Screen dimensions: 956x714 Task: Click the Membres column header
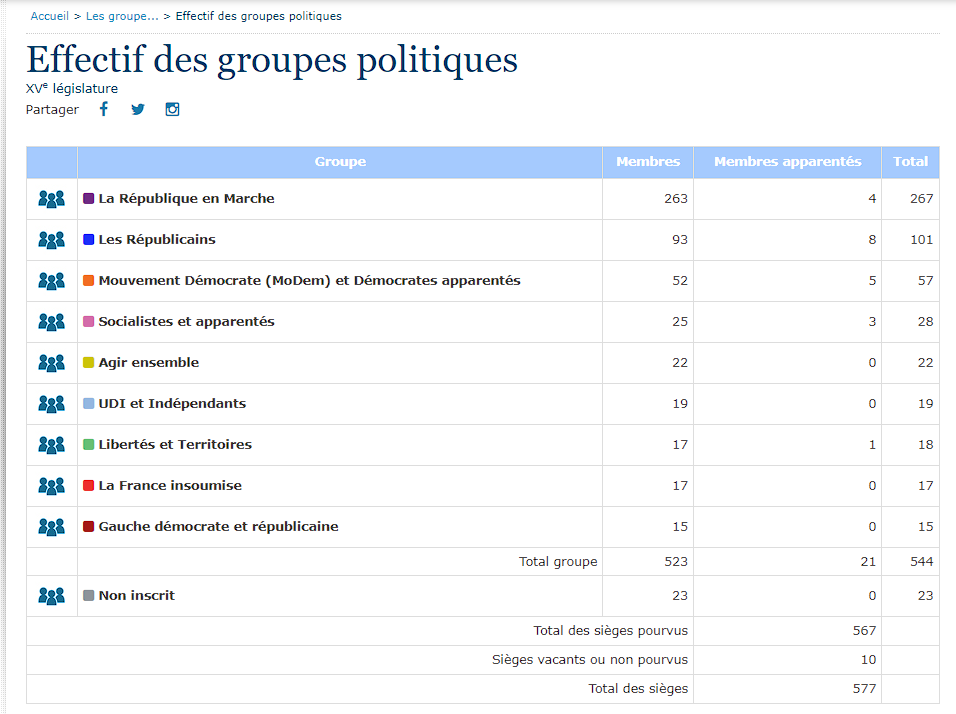click(x=647, y=162)
